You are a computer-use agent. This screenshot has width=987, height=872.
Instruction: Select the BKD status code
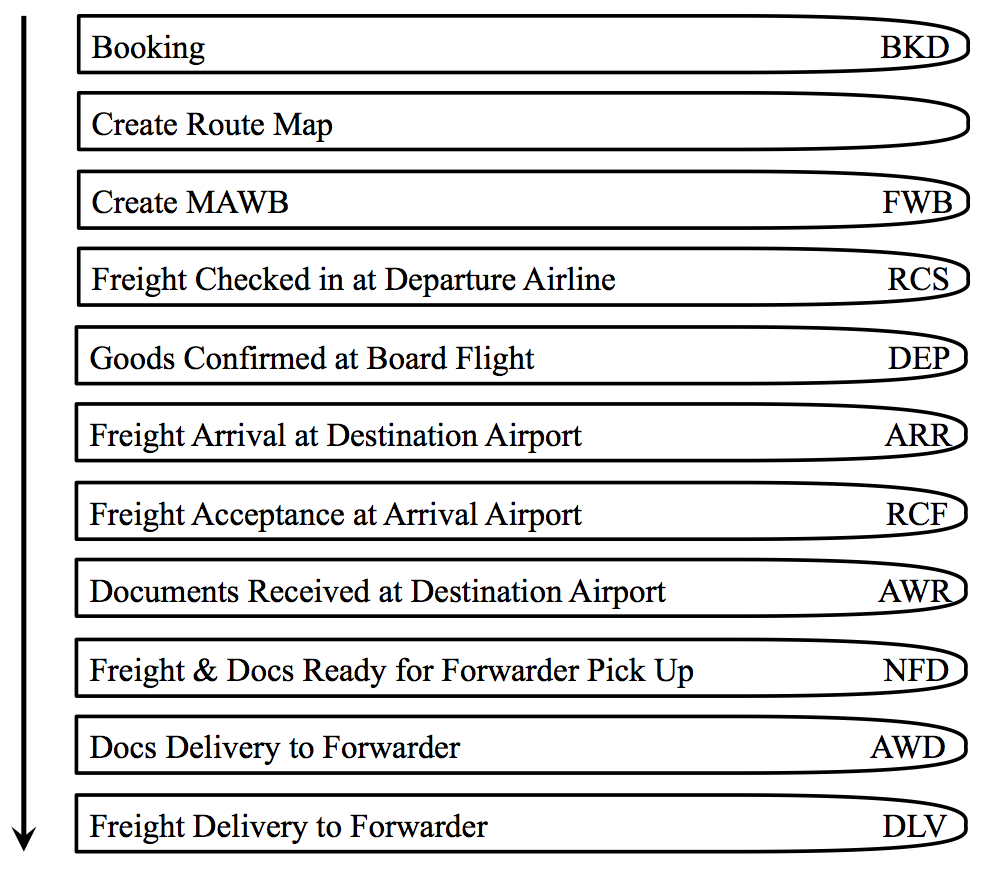pyautogui.click(x=914, y=47)
